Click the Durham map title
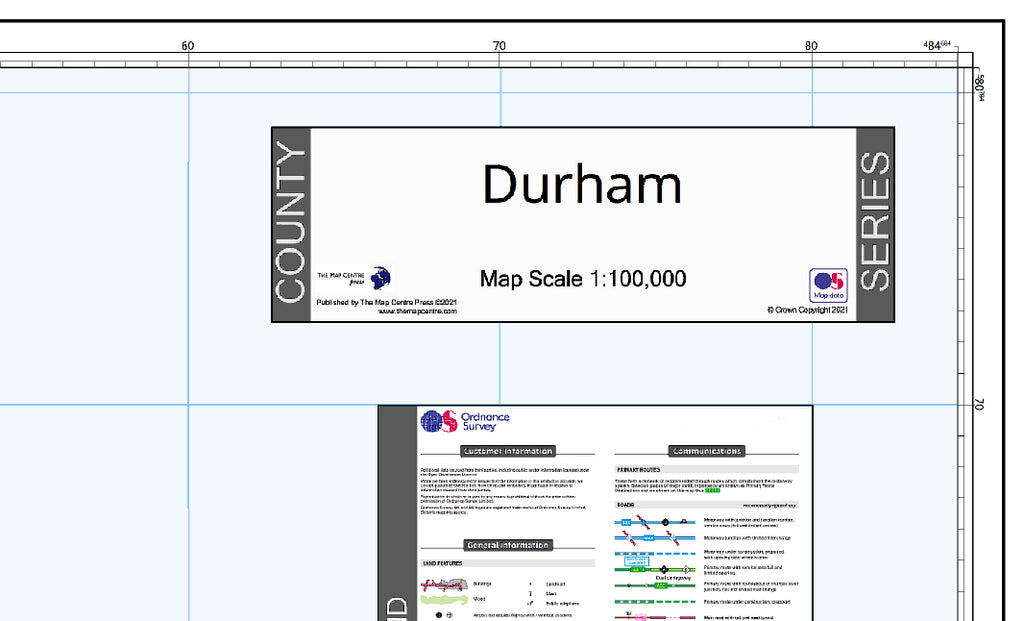 pyautogui.click(x=582, y=185)
